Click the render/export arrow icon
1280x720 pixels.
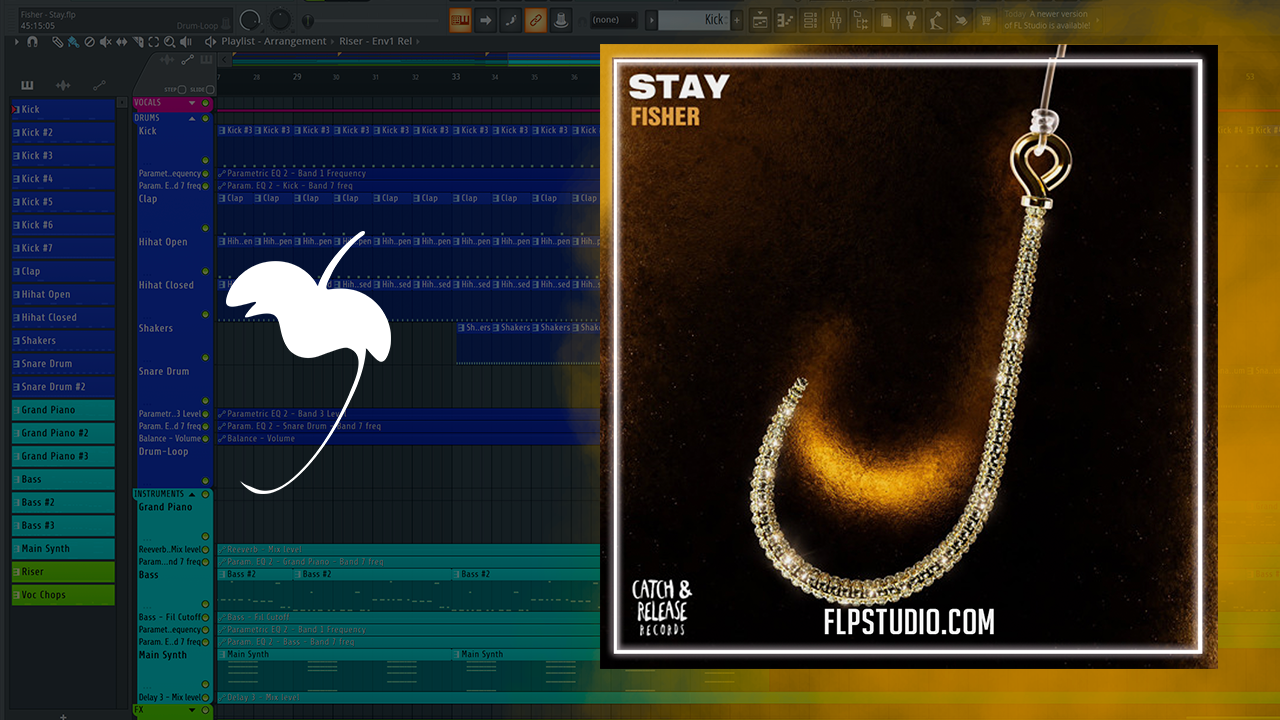(961, 19)
